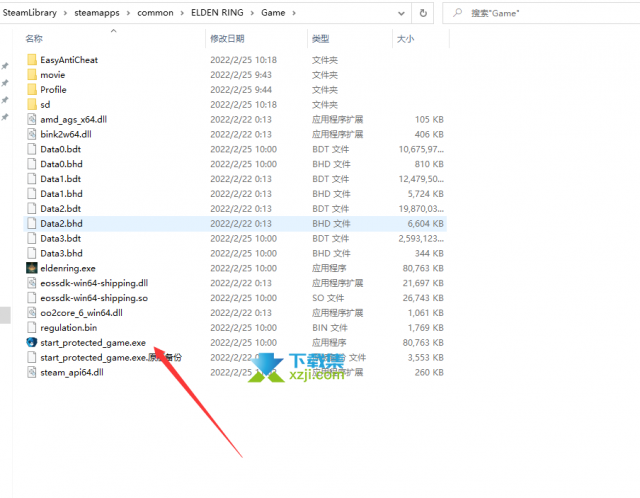The width and height of the screenshot is (640, 498).
Task: Select the folder name EasyAntiCheat
Action: (69, 60)
